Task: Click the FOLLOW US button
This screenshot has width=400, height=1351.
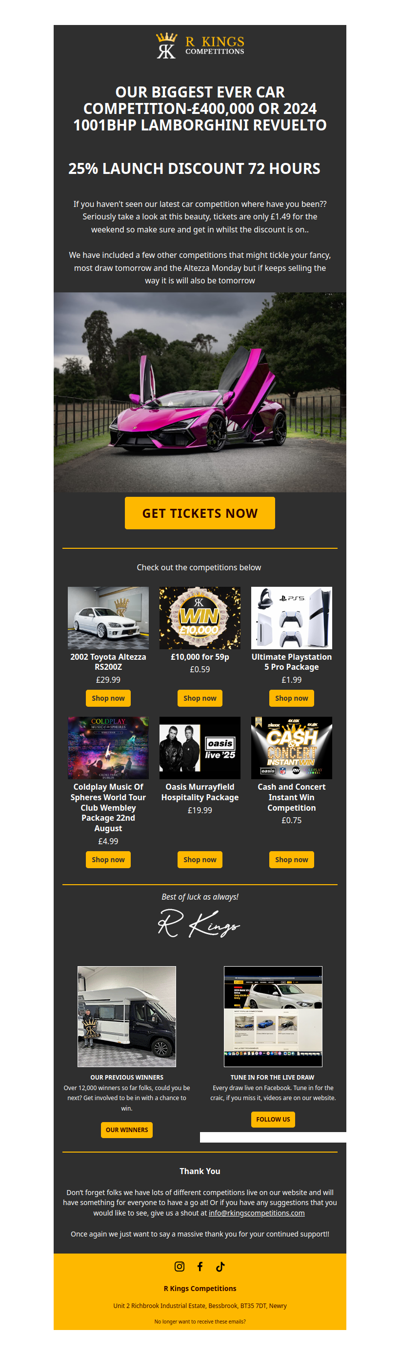Action: pyautogui.click(x=273, y=1119)
